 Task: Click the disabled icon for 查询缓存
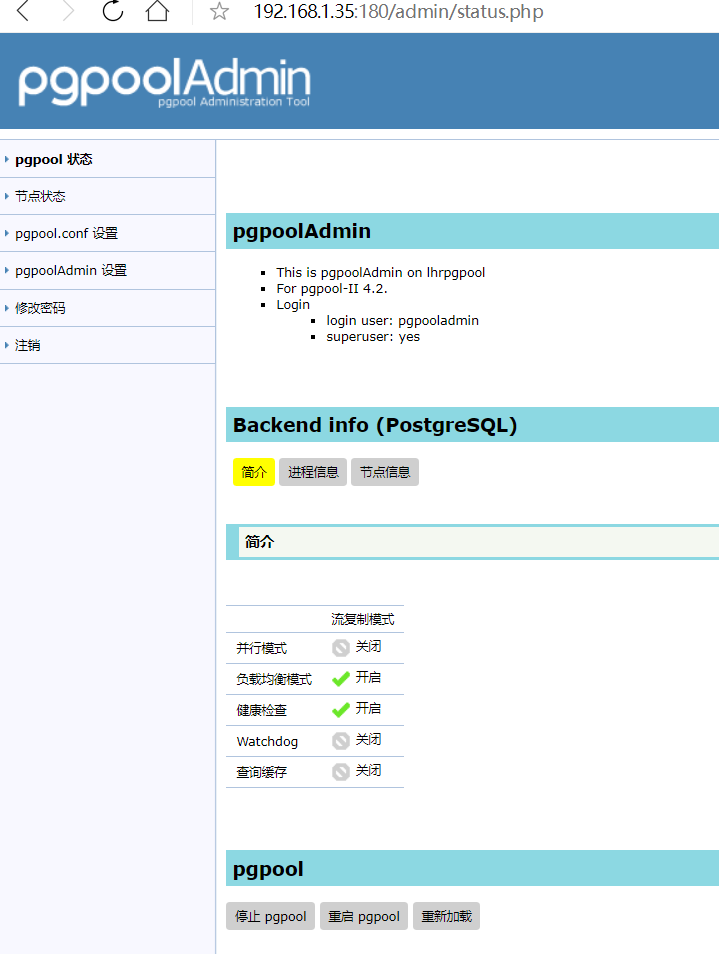(x=341, y=771)
